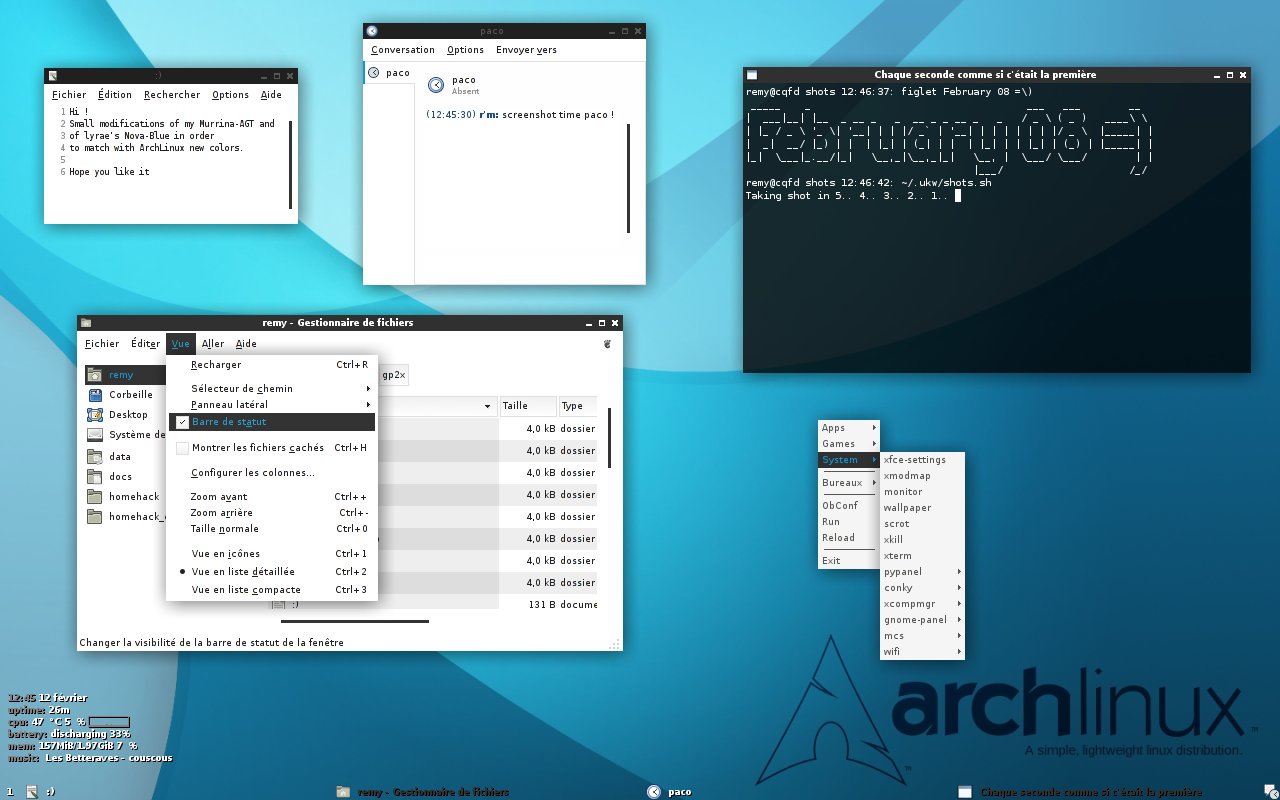The width and height of the screenshot is (1280, 800).
Task: Click the file manager's horizontal scrollbar
Action: 355,622
